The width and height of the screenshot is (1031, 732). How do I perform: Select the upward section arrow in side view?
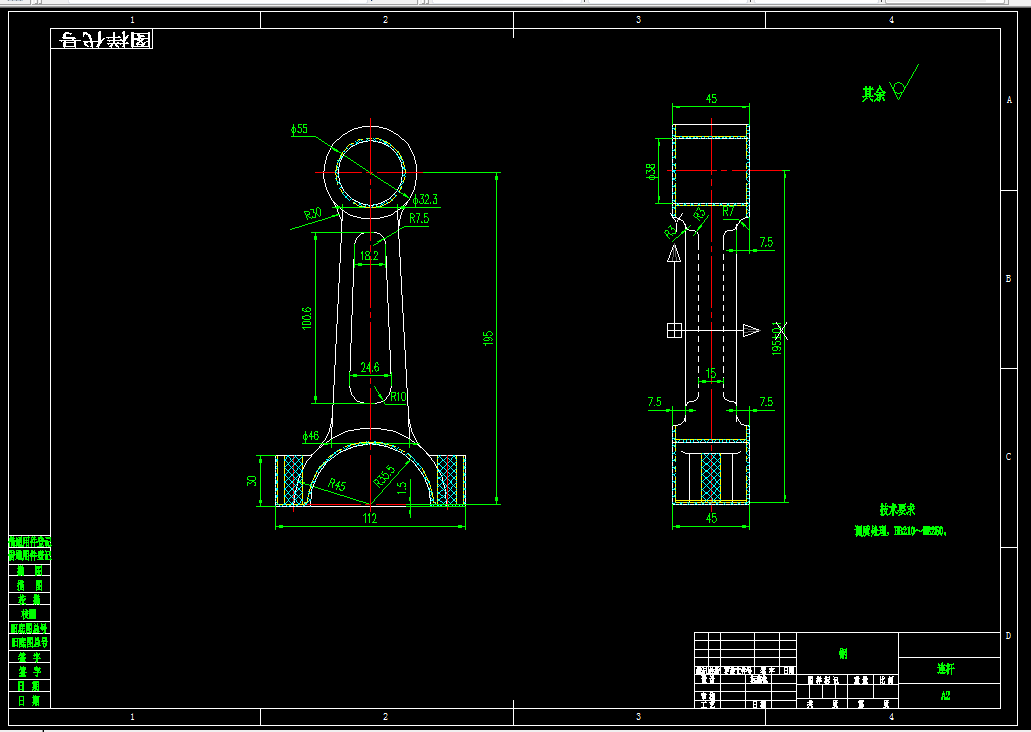(x=674, y=253)
